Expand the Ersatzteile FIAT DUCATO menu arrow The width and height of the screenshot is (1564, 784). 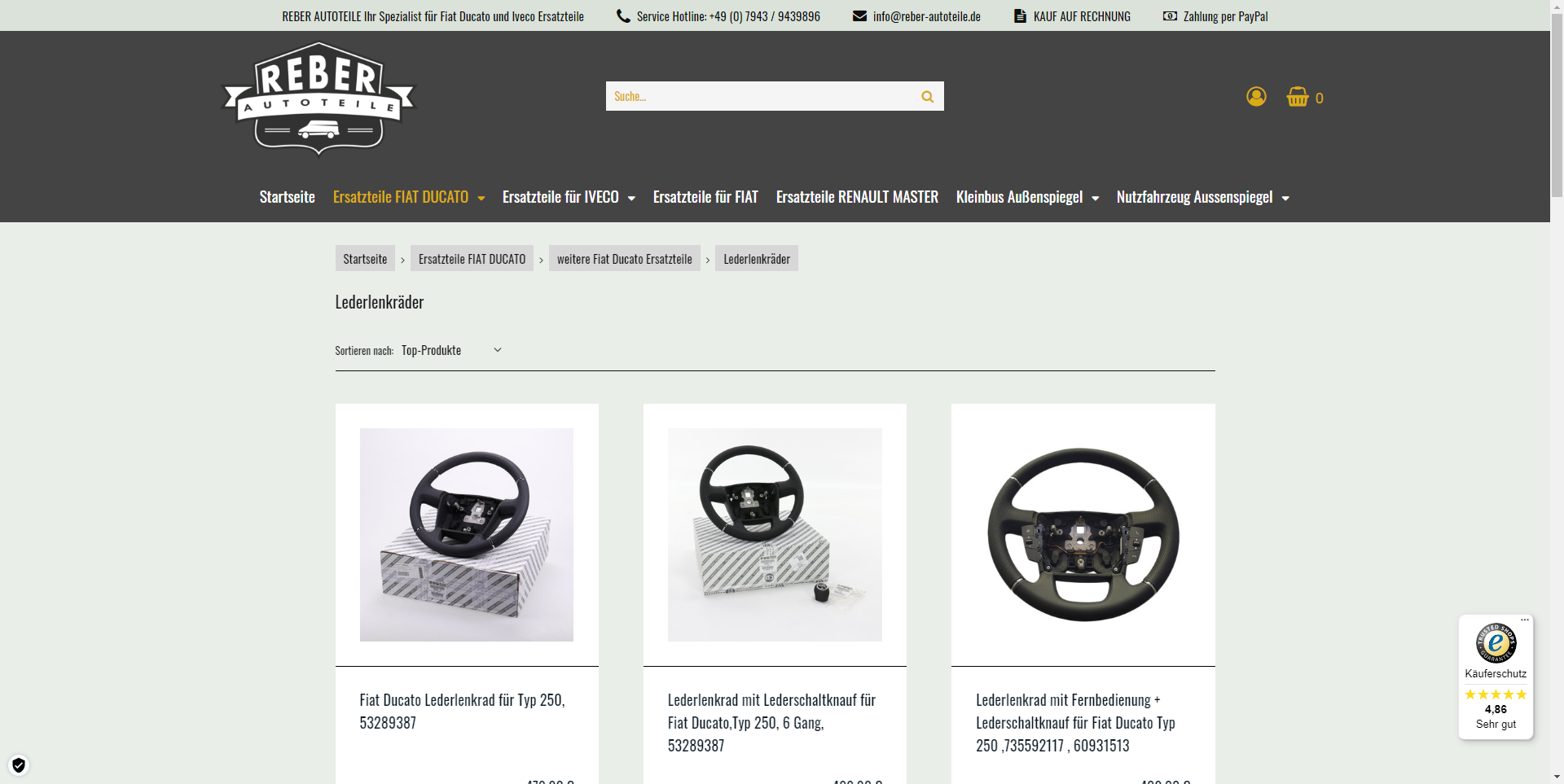pos(481,199)
